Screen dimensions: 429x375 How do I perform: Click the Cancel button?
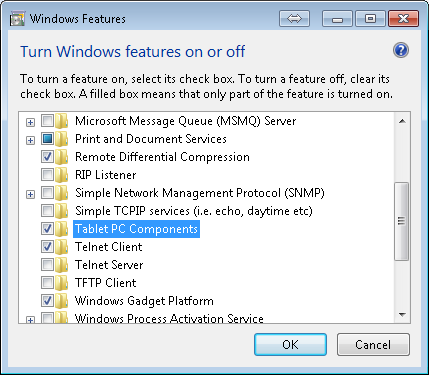coord(373,344)
